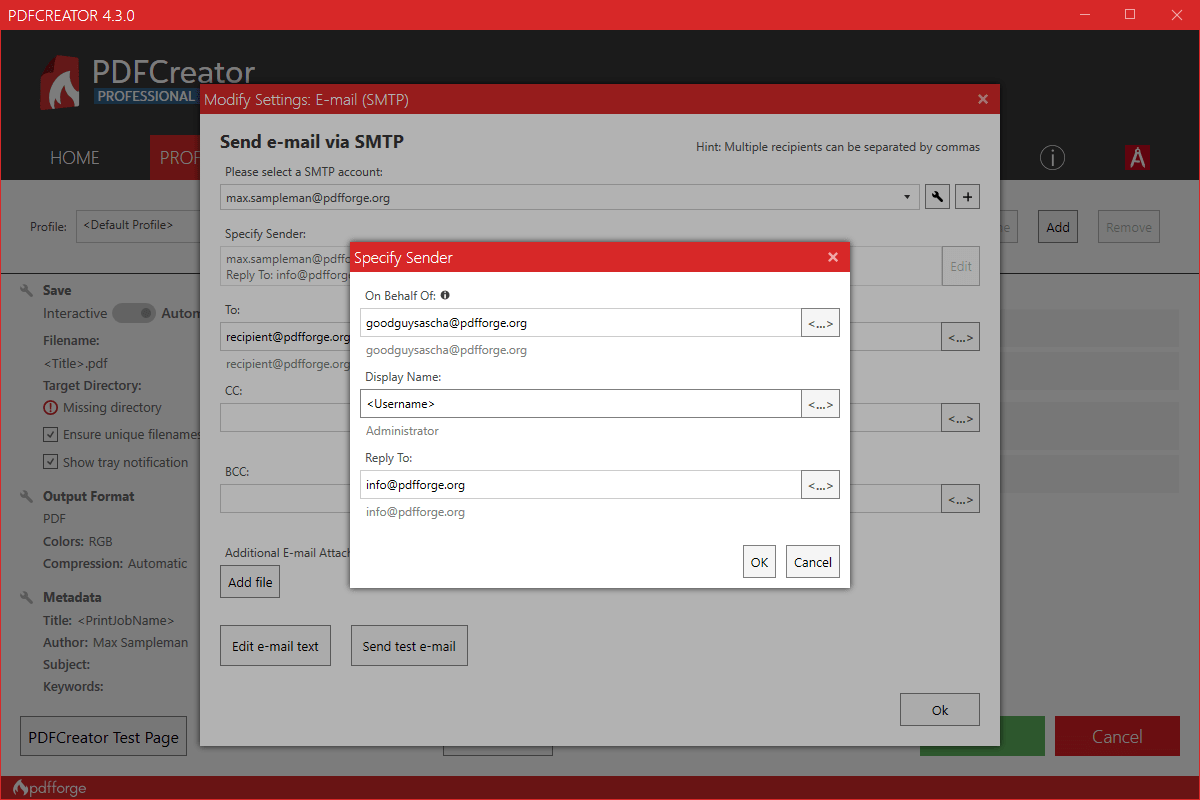The height and width of the screenshot is (800, 1200).
Task: Click the Edit button for Specify Sender
Action: tap(961, 267)
